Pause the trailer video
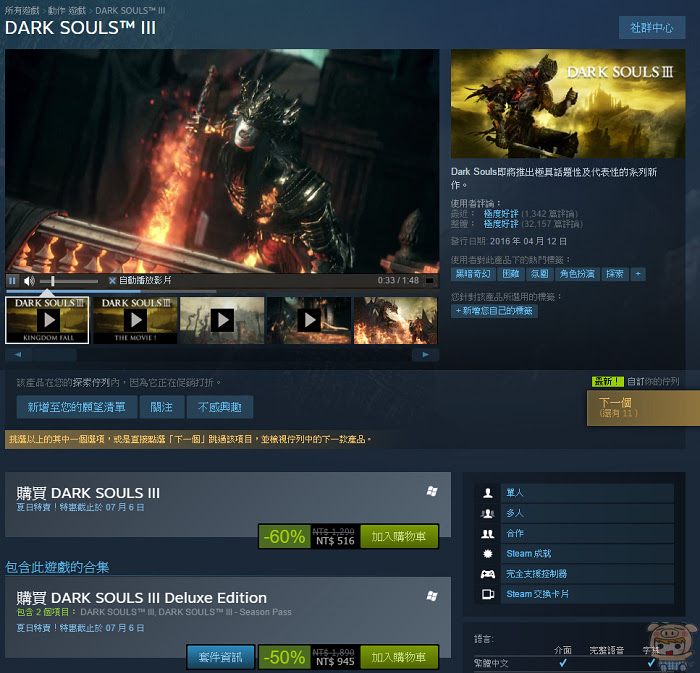This screenshot has width=700, height=673. coord(12,281)
